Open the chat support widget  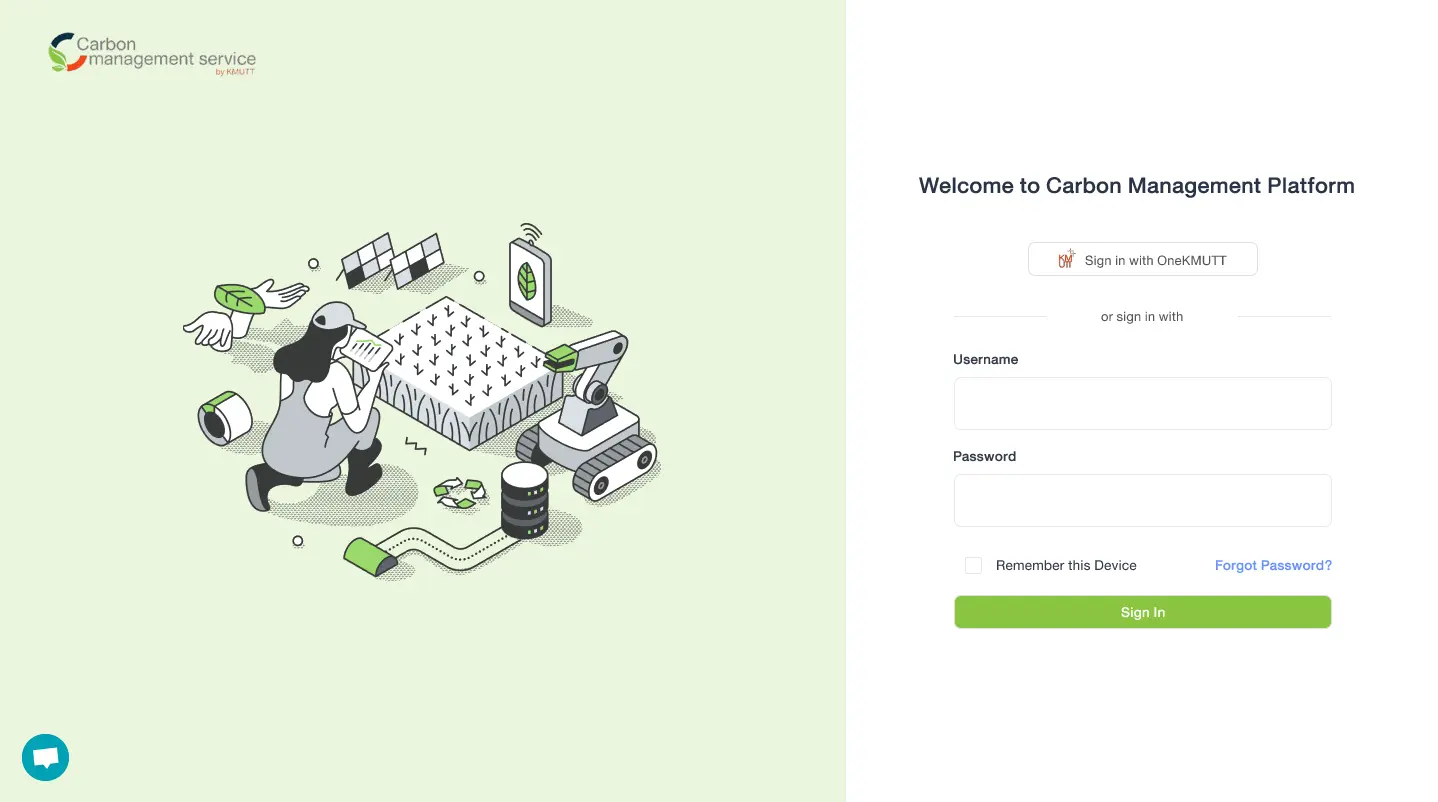(x=45, y=757)
